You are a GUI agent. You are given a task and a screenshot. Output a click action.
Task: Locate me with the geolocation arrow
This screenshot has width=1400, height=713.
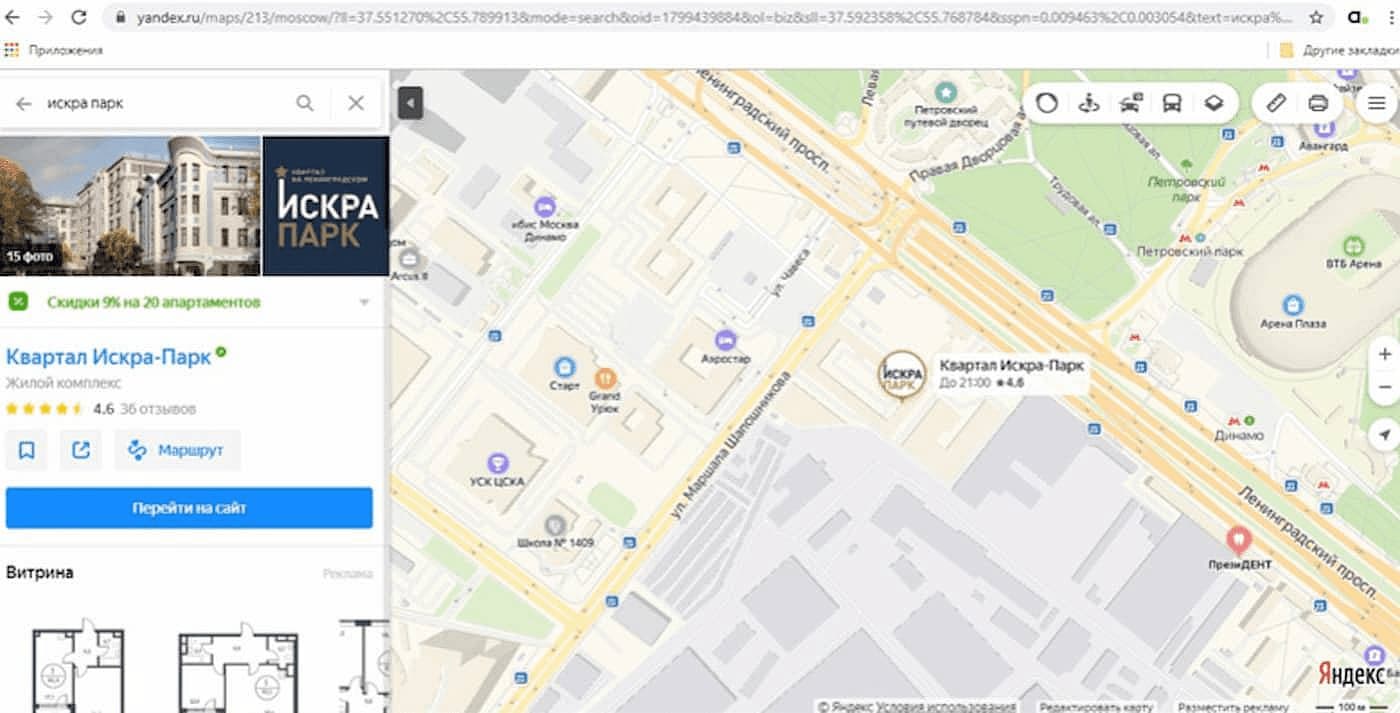(x=1384, y=435)
